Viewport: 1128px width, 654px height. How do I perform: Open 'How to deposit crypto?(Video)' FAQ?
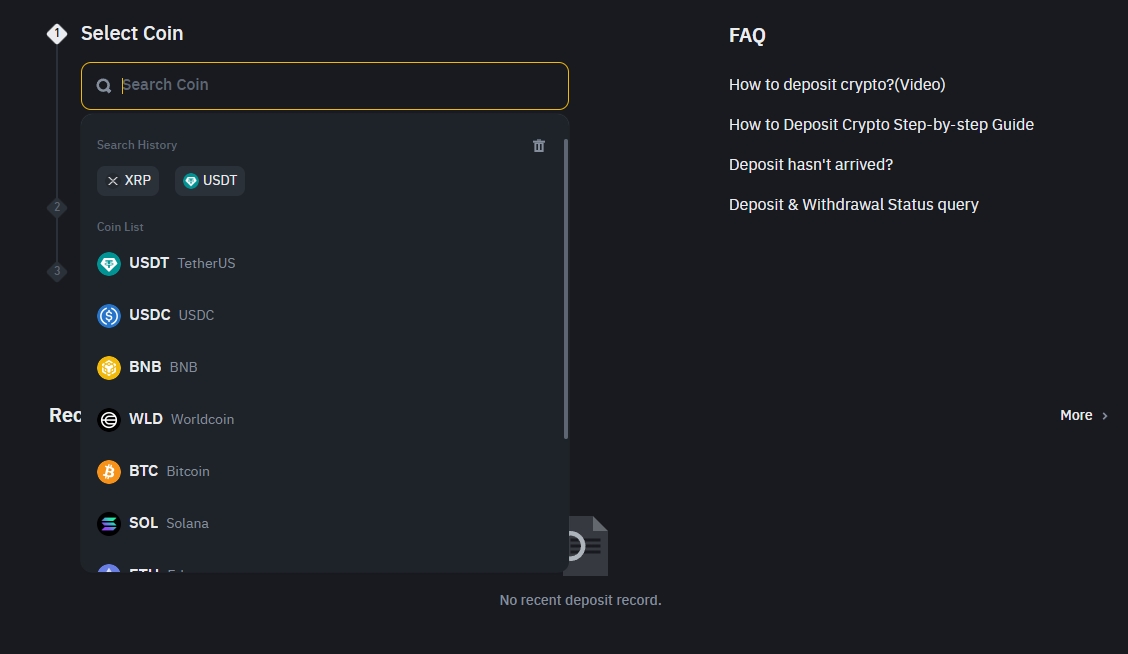tap(837, 85)
